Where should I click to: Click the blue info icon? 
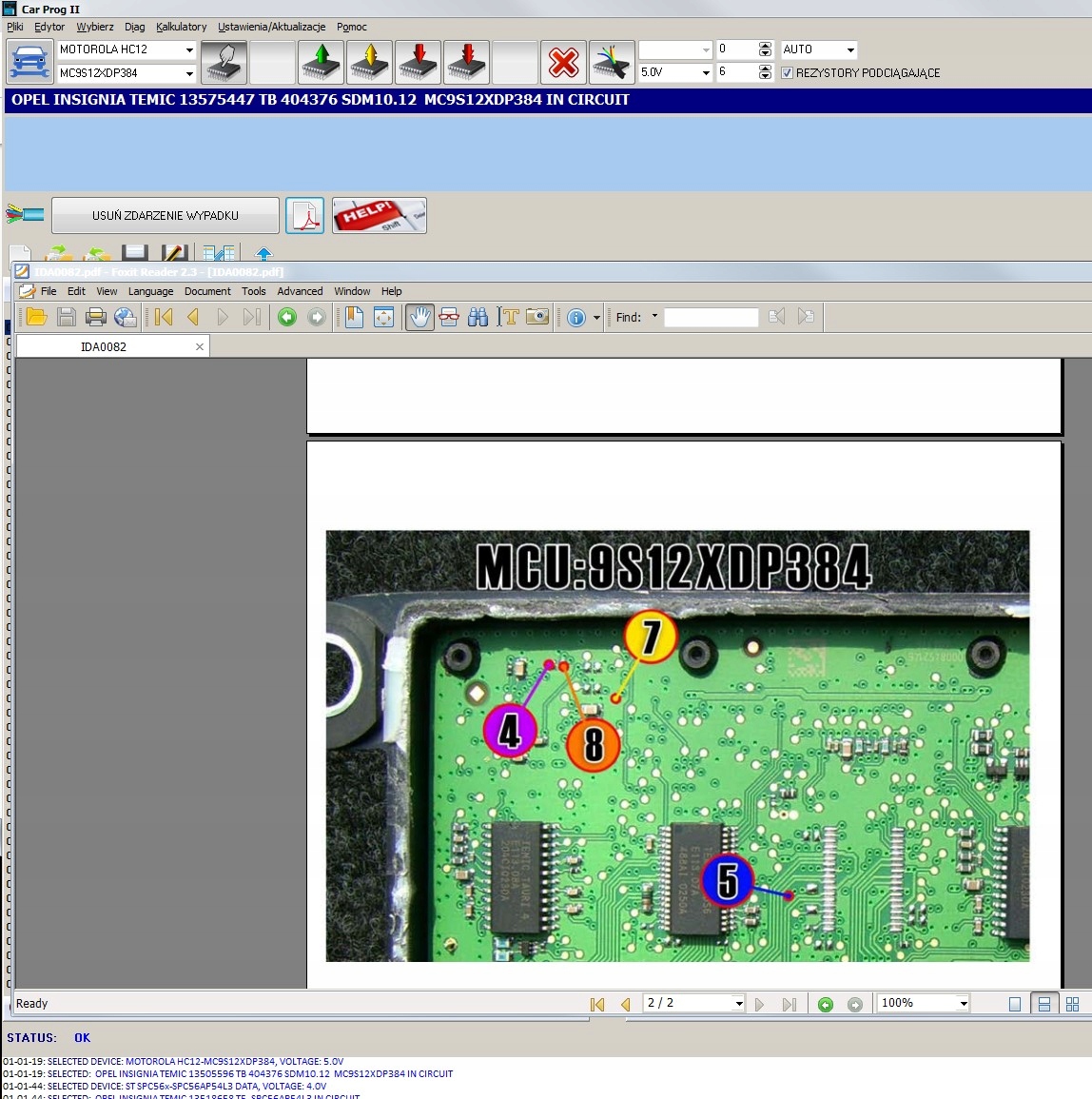(x=576, y=318)
